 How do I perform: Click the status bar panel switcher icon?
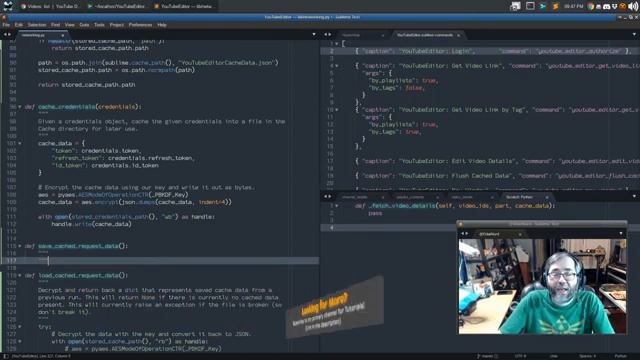pos(6,356)
